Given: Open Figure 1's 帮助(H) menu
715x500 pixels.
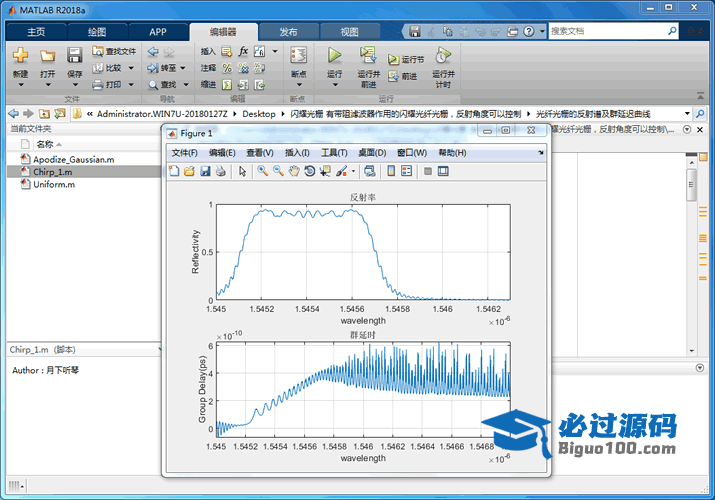Looking at the screenshot, I should (452, 153).
